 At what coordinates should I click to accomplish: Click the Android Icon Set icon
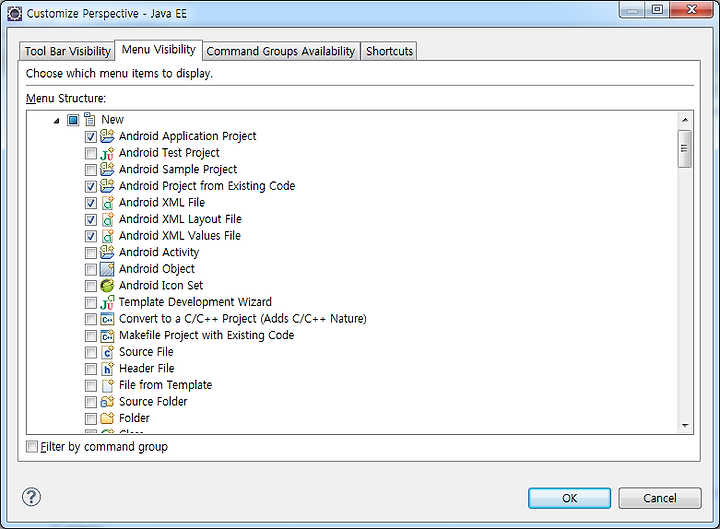[x=107, y=285]
